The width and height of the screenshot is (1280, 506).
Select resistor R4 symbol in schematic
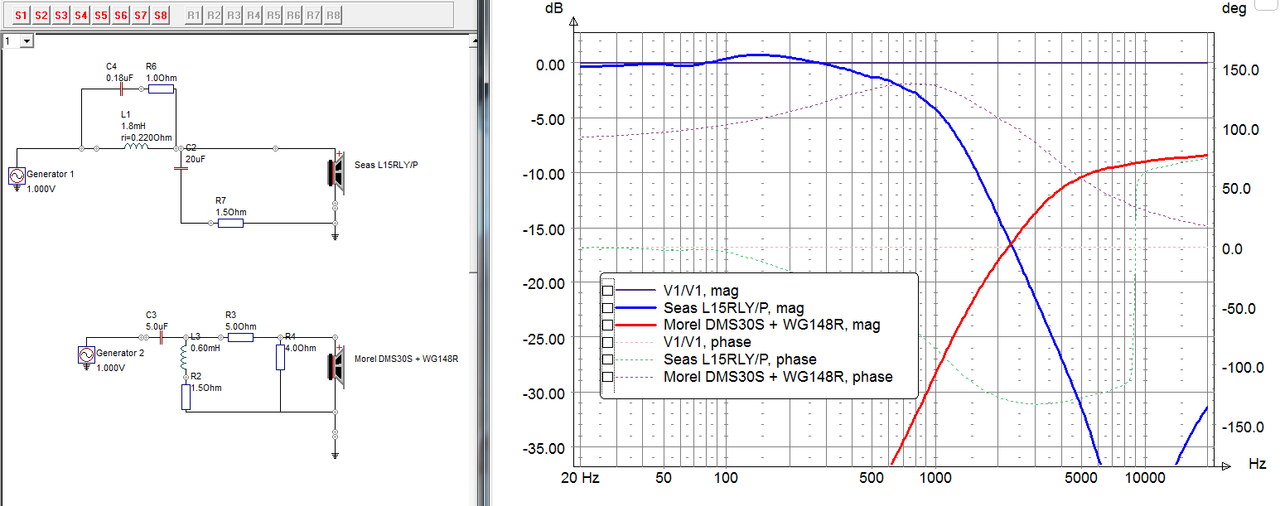click(x=281, y=357)
